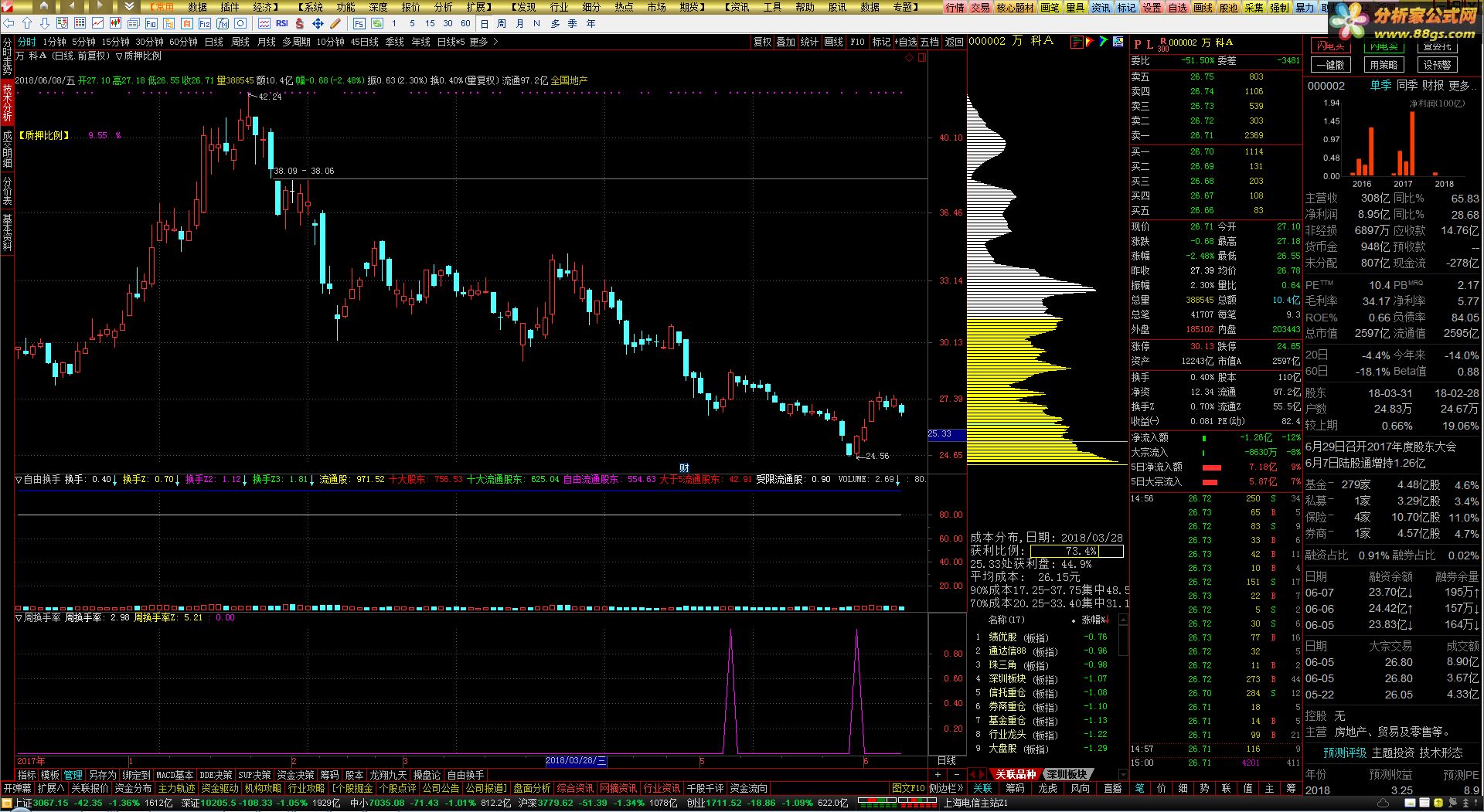
Task: Expand 更多 period options
Action: tap(483, 42)
